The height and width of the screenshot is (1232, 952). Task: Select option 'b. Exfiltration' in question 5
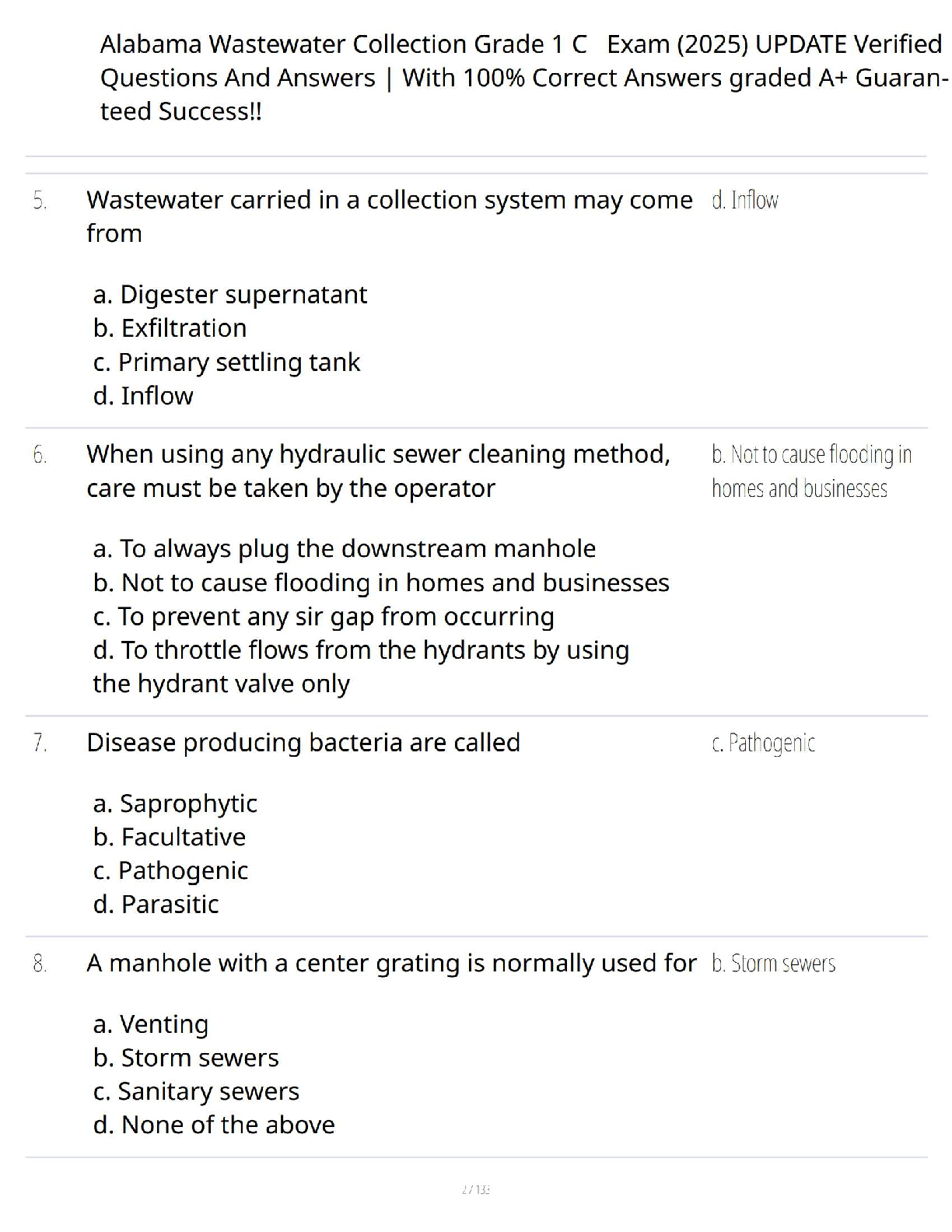click(x=170, y=328)
